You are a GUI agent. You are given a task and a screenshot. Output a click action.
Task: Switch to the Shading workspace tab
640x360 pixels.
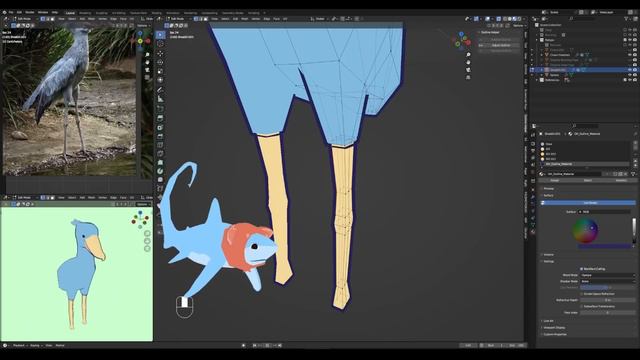(x=156, y=13)
